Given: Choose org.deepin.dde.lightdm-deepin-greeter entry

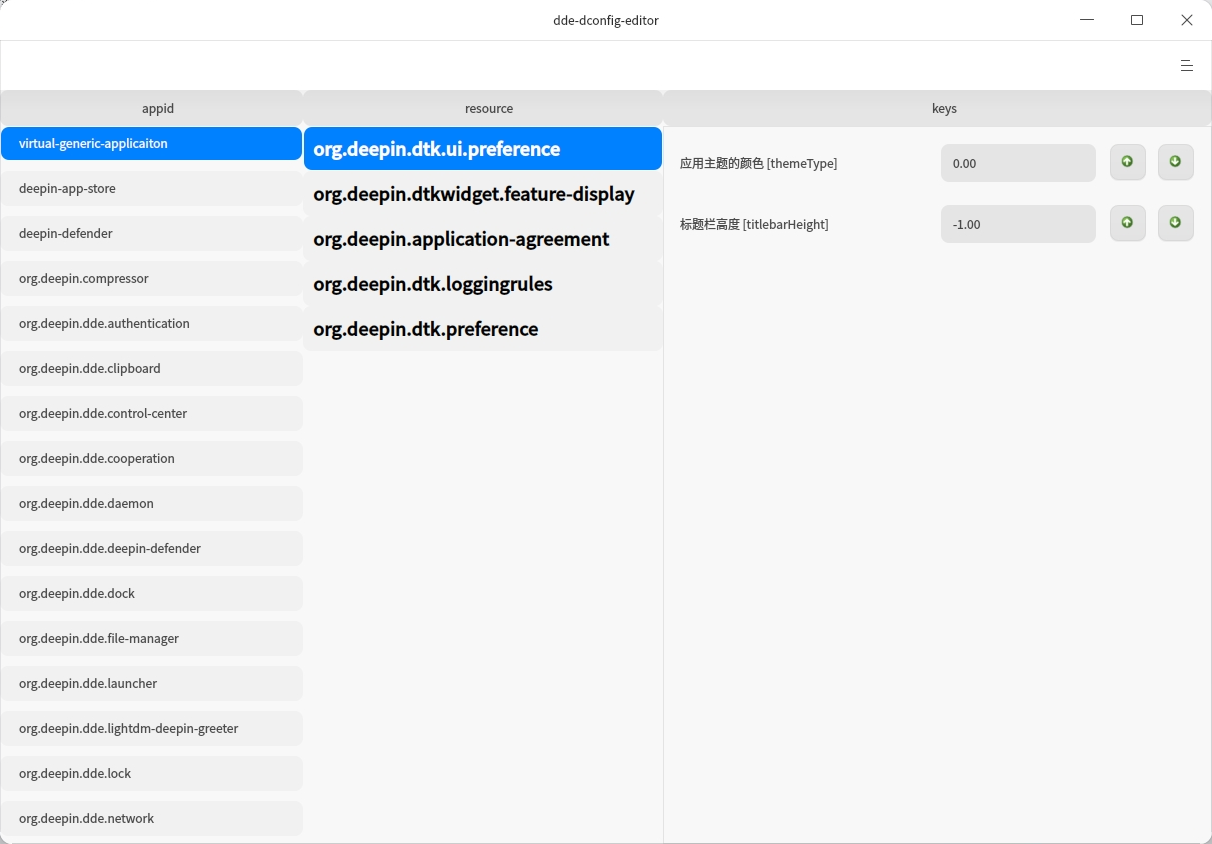Looking at the screenshot, I should (151, 729).
